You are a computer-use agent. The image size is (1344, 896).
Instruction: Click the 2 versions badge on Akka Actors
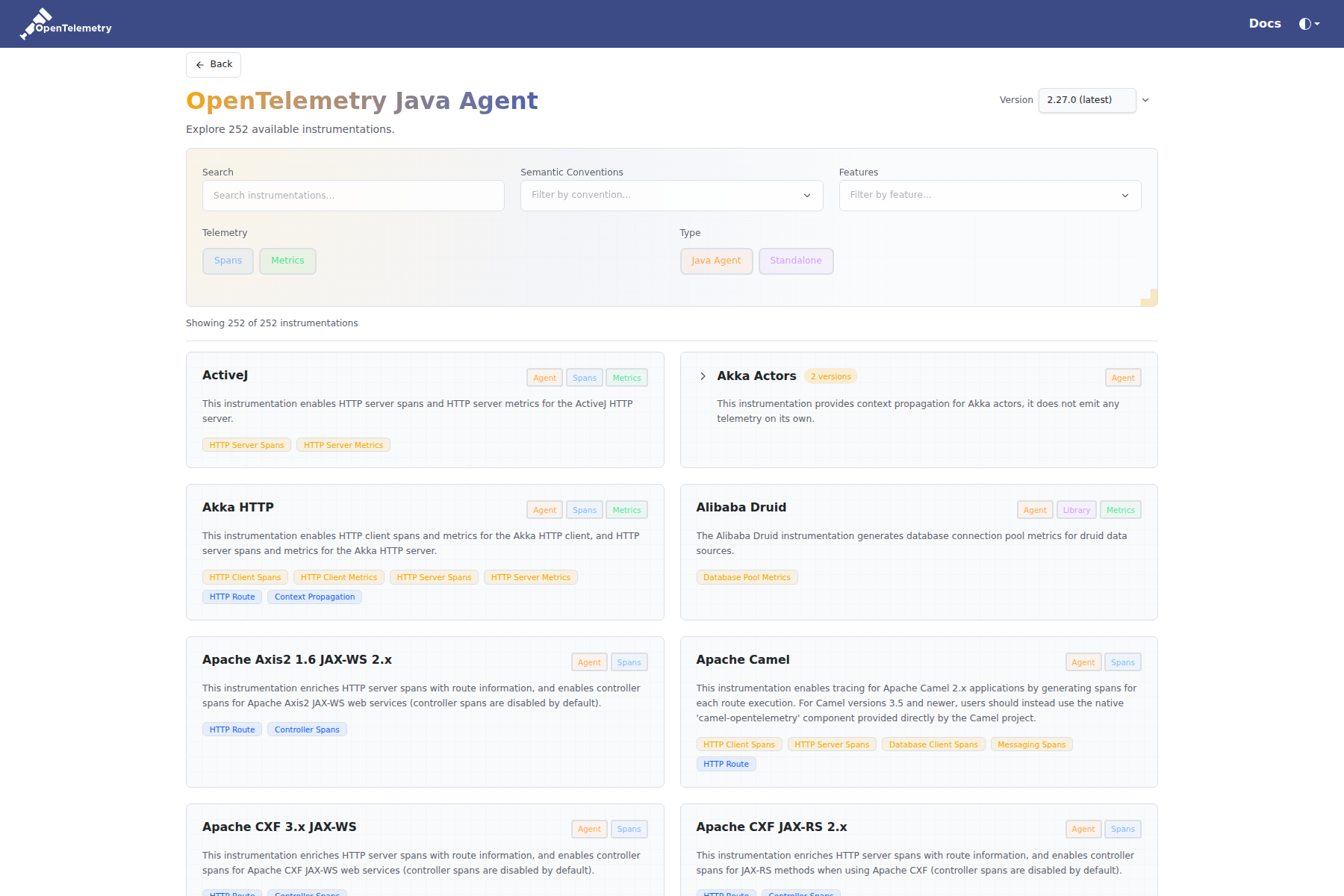830,376
